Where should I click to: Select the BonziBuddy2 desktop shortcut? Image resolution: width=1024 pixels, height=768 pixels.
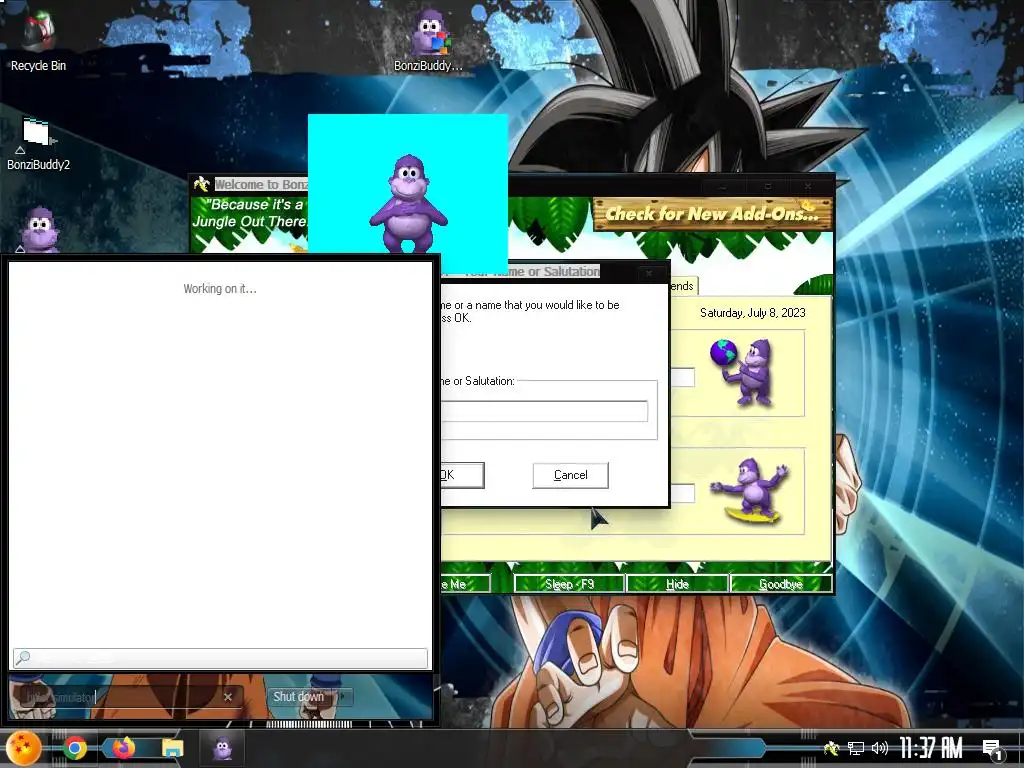pyautogui.click(x=38, y=144)
